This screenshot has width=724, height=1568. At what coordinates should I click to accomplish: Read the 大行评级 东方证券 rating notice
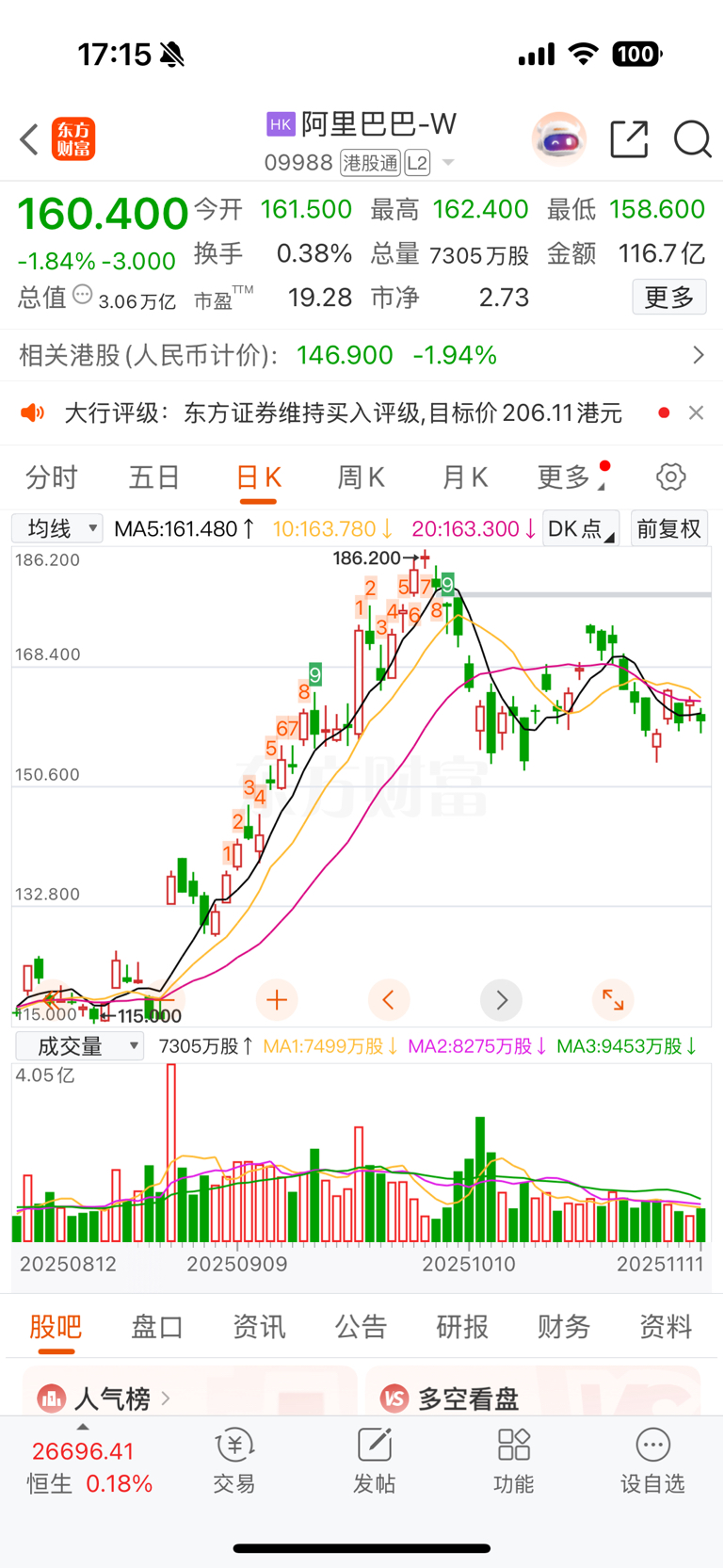[x=343, y=412]
